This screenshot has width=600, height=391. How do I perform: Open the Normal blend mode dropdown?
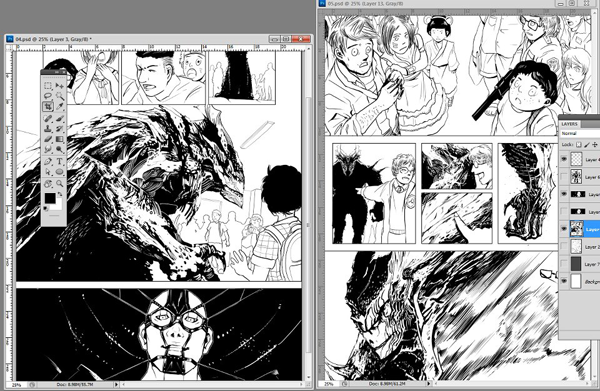(x=580, y=134)
